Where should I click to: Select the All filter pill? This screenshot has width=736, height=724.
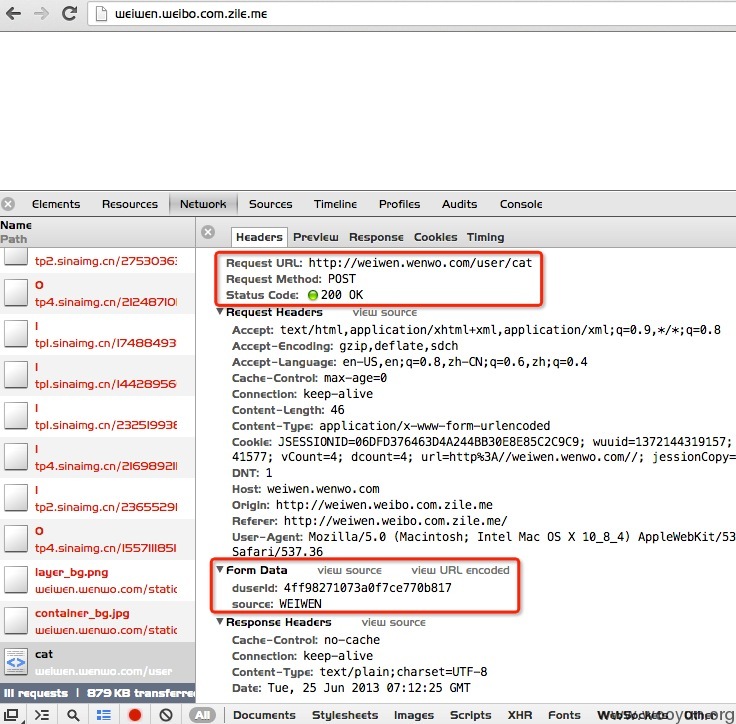click(202, 715)
